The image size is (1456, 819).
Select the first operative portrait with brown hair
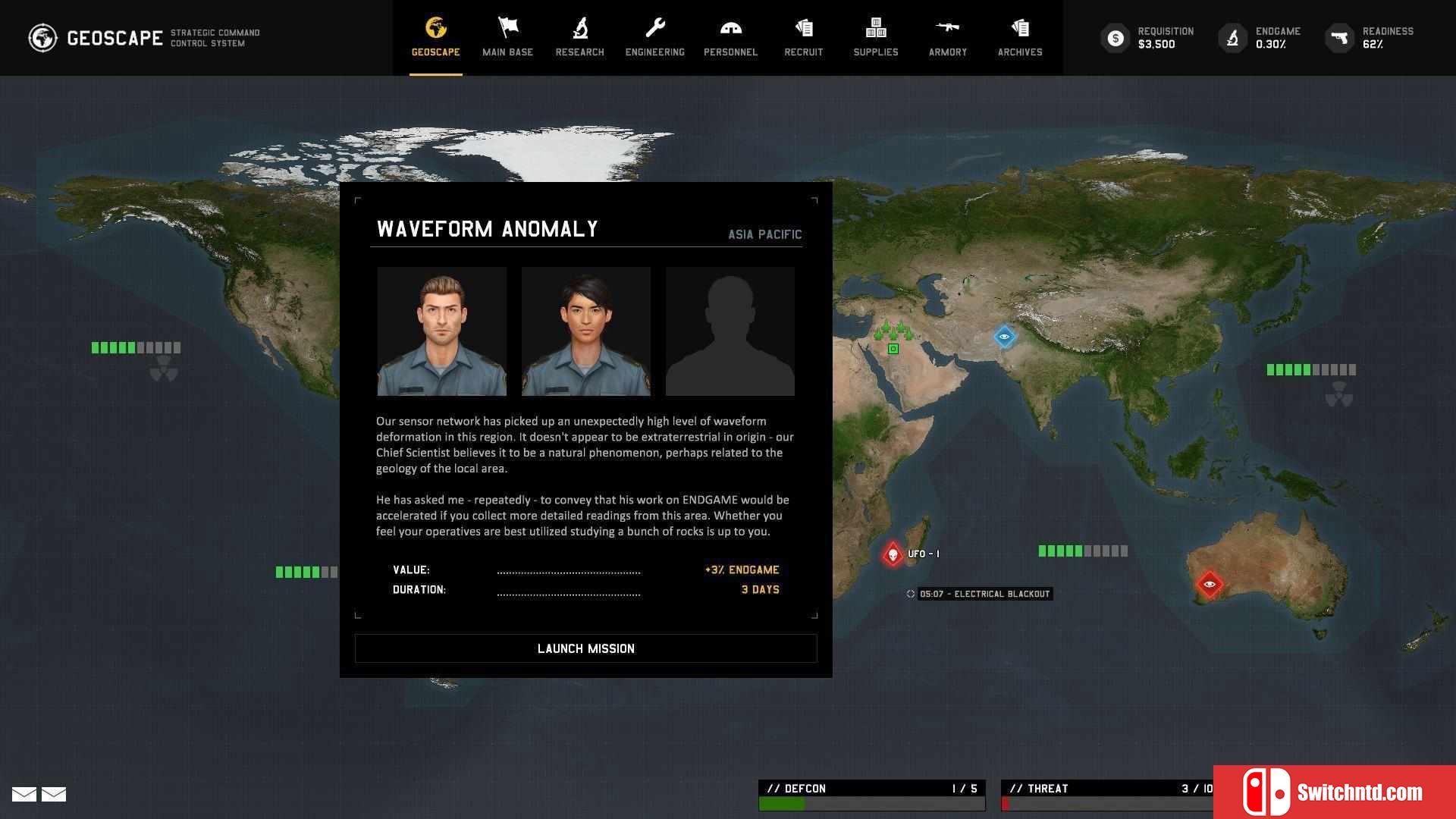point(442,331)
